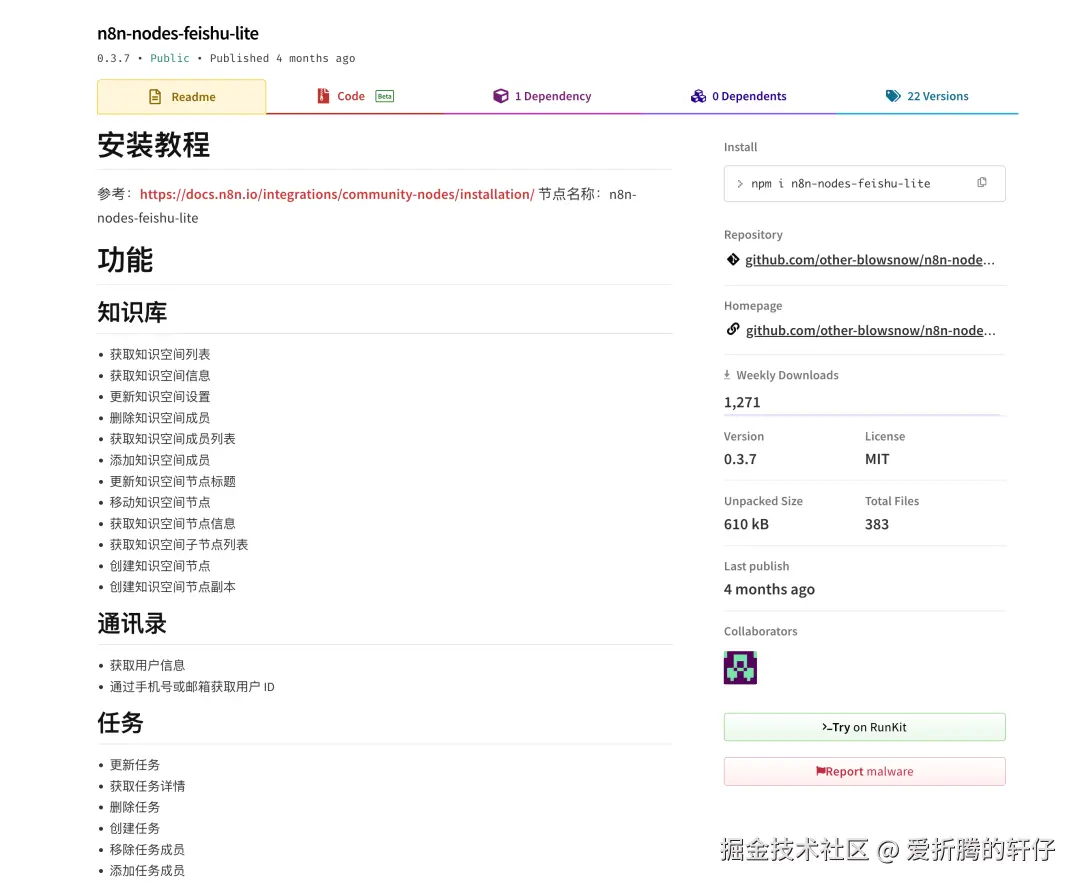The image size is (1080, 888).
Task: Click the Last publish value 4 months ago
Action: (769, 589)
